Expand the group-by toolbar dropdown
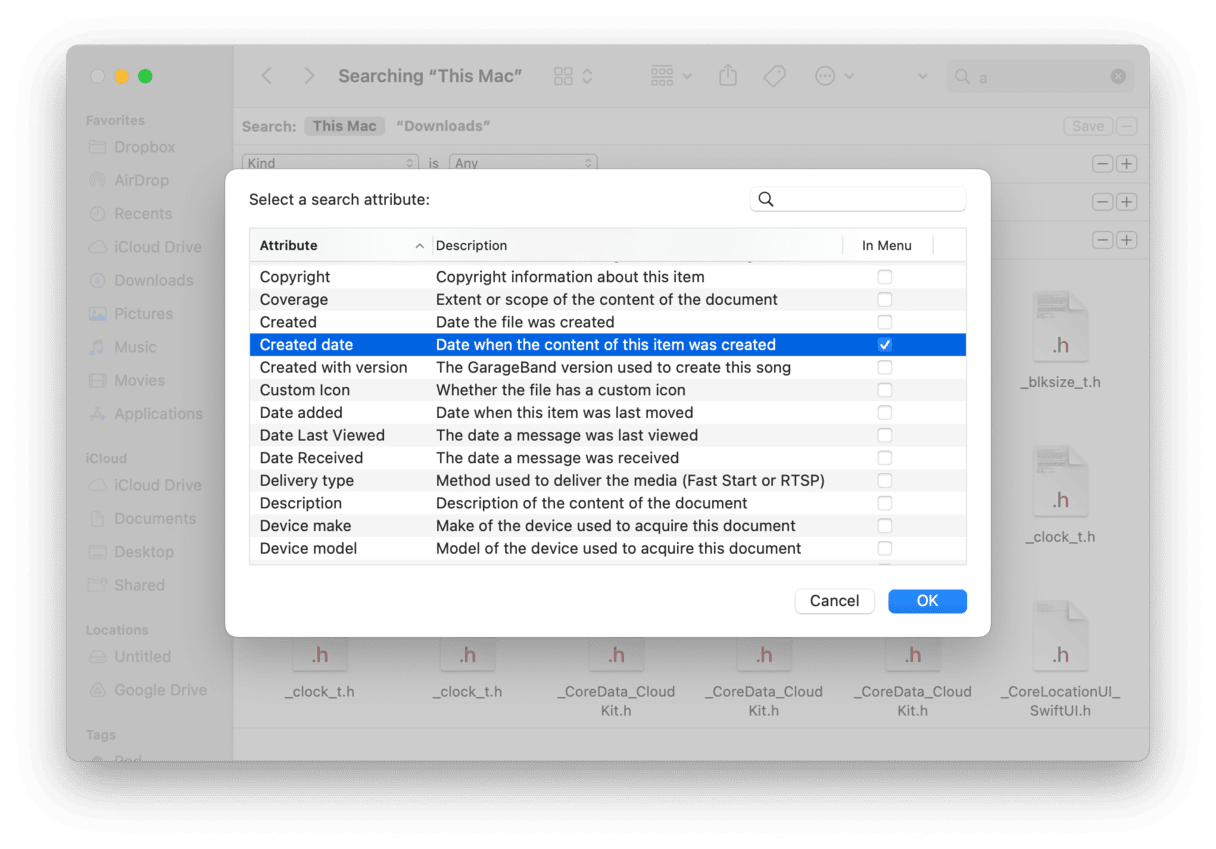This screenshot has height=849, width=1216. click(x=670, y=76)
